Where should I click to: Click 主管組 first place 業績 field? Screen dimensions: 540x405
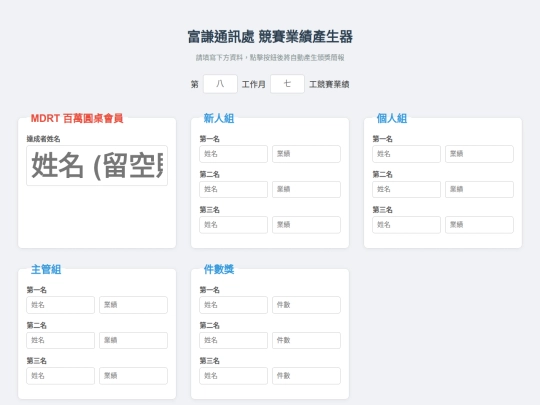tap(134, 305)
